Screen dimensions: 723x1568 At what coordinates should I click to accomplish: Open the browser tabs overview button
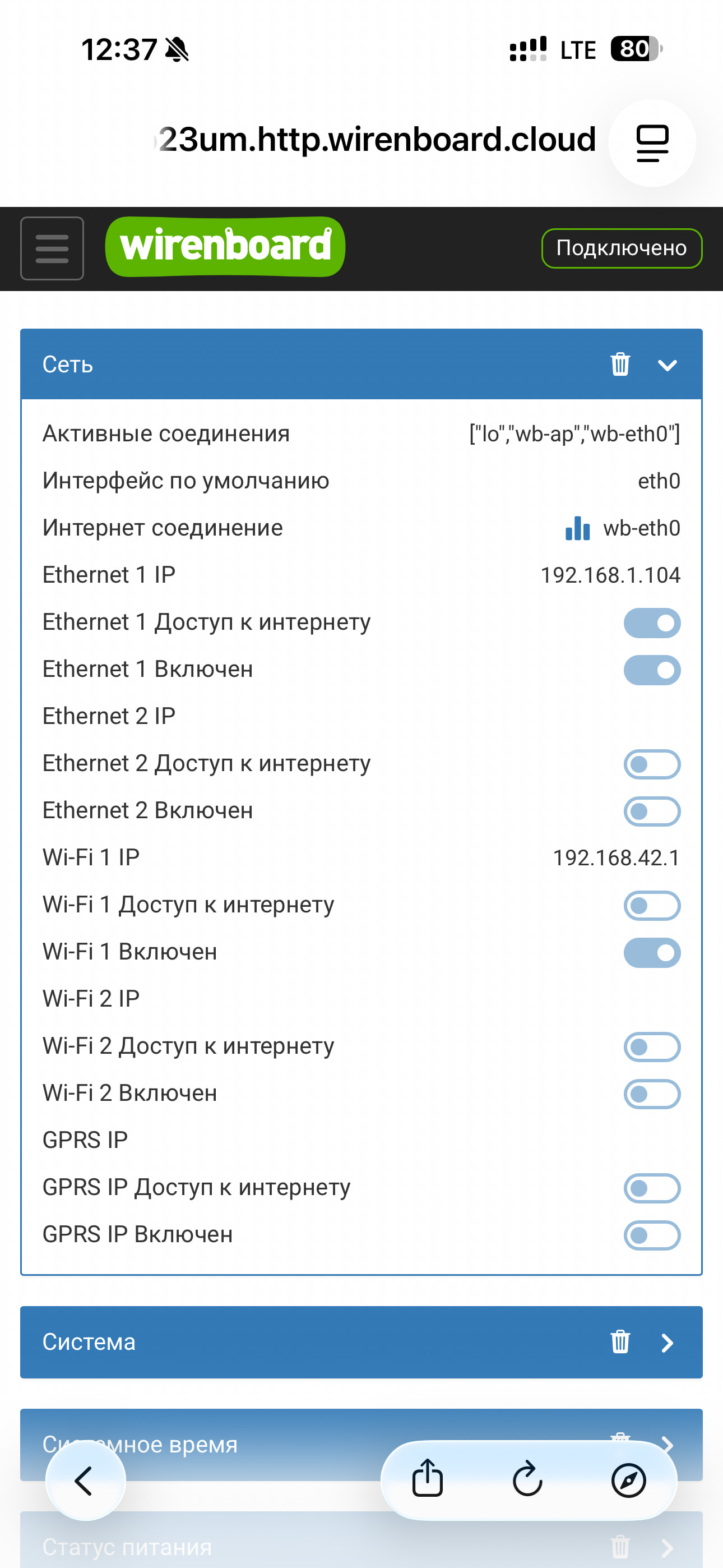pos(652,143)
